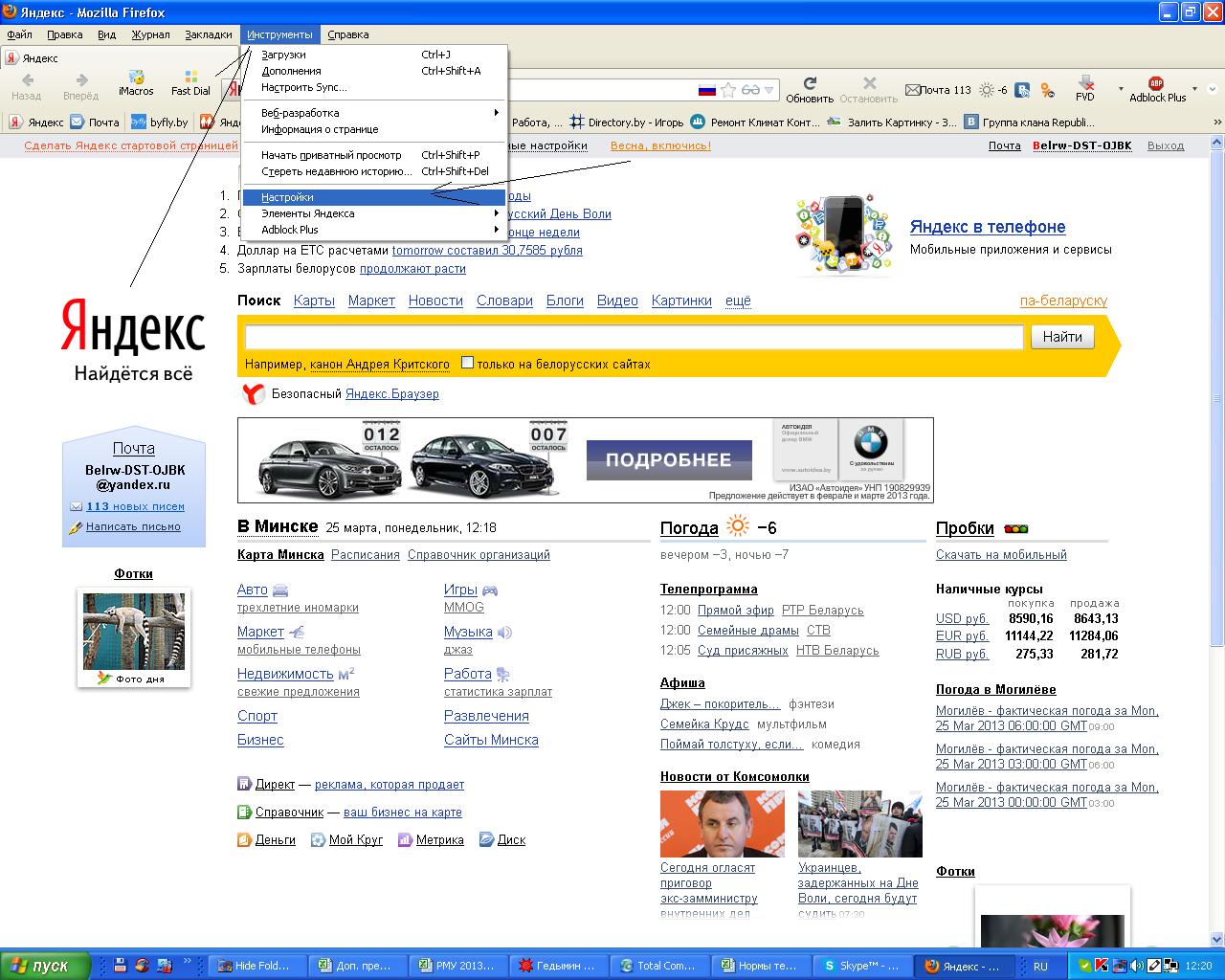Choose Загрузки in the Инструменты menu

pos(374,55)
